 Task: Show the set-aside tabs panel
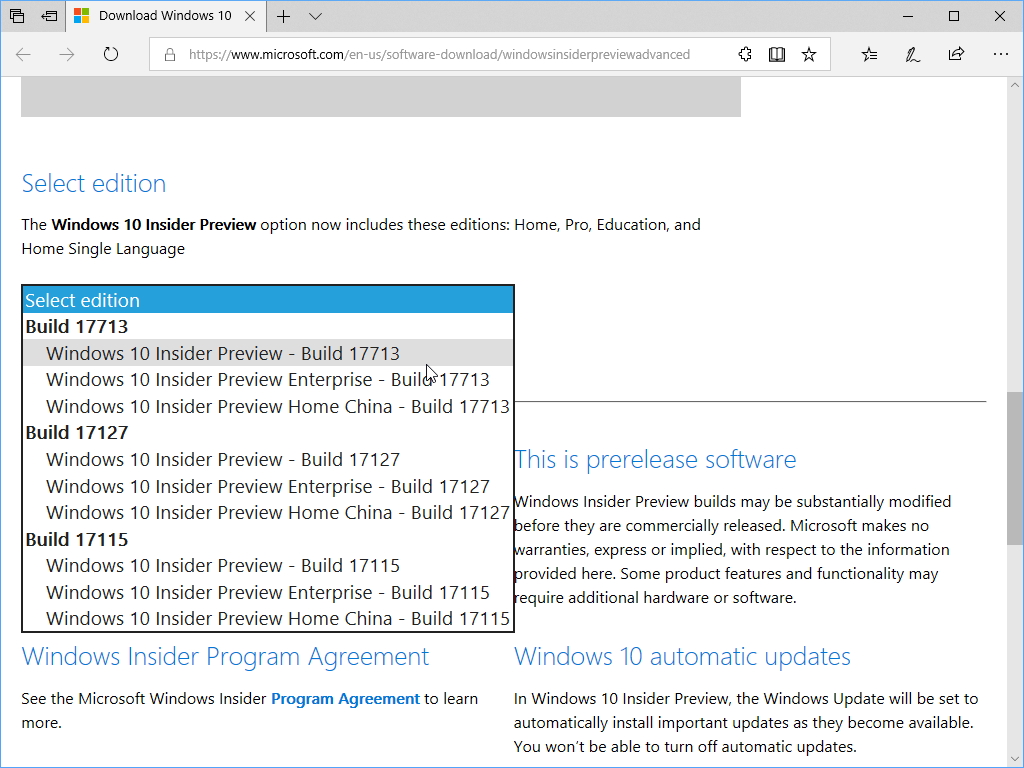(17, 16)
